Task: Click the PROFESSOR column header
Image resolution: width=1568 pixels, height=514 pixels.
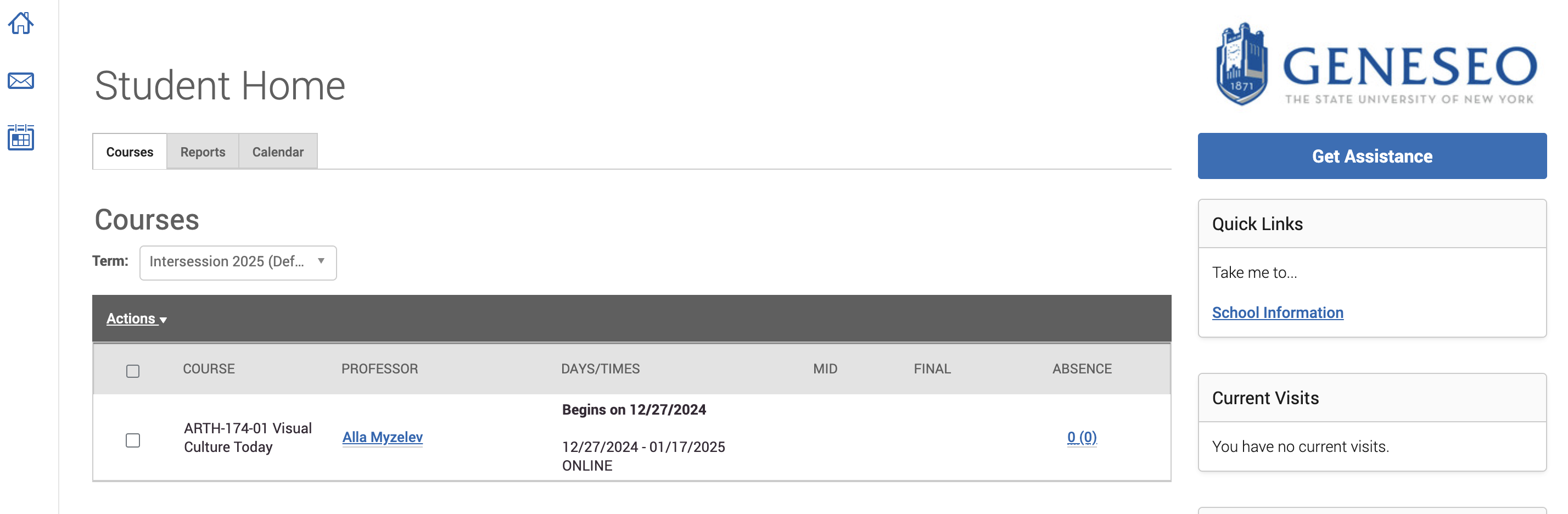Action: coord(379,368)
